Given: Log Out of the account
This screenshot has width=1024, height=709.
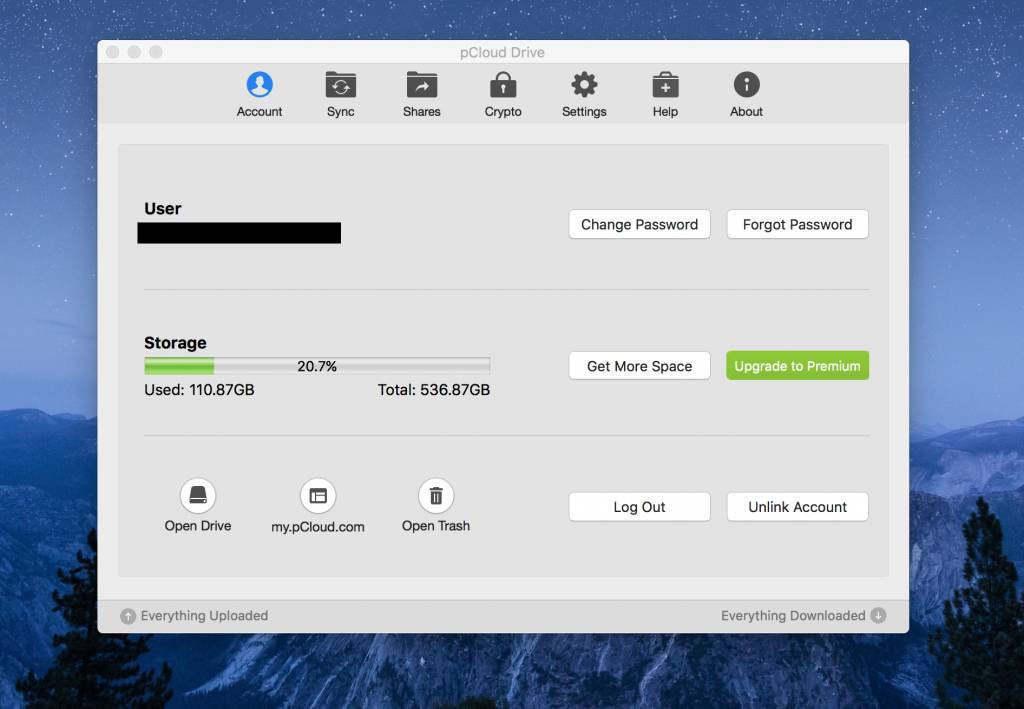Looking at the screenshot, I should coord(639,507).
